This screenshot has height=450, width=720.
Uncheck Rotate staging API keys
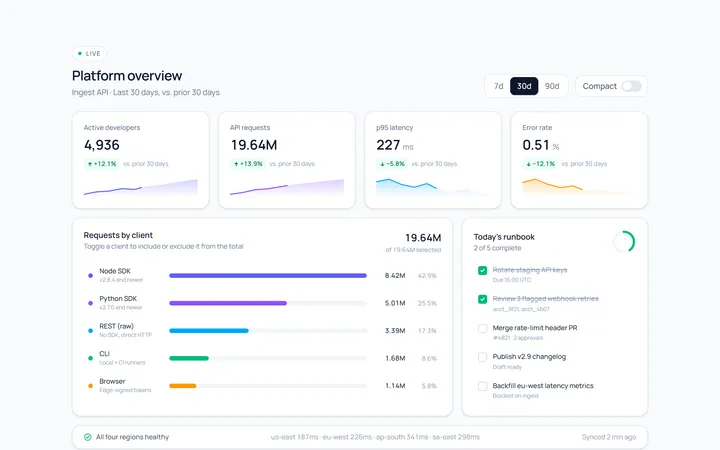(x=482, y=270)
